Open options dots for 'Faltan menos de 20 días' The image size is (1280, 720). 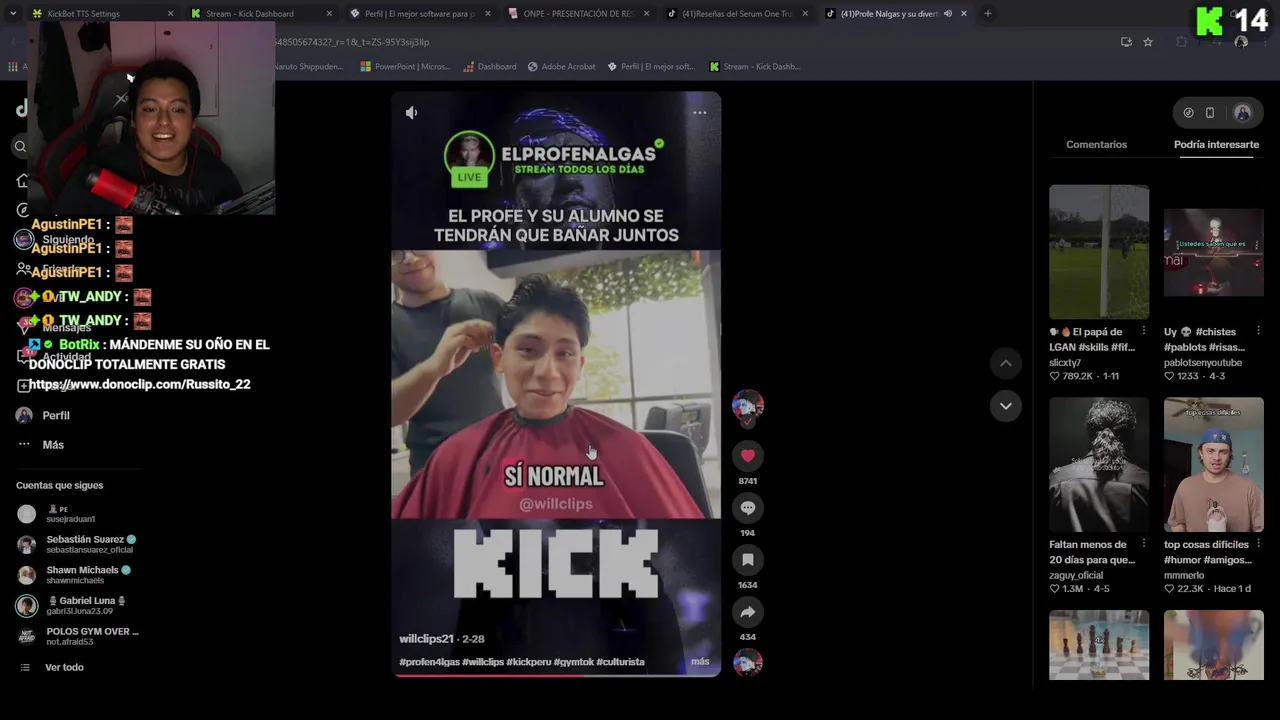coord(1143,544)
